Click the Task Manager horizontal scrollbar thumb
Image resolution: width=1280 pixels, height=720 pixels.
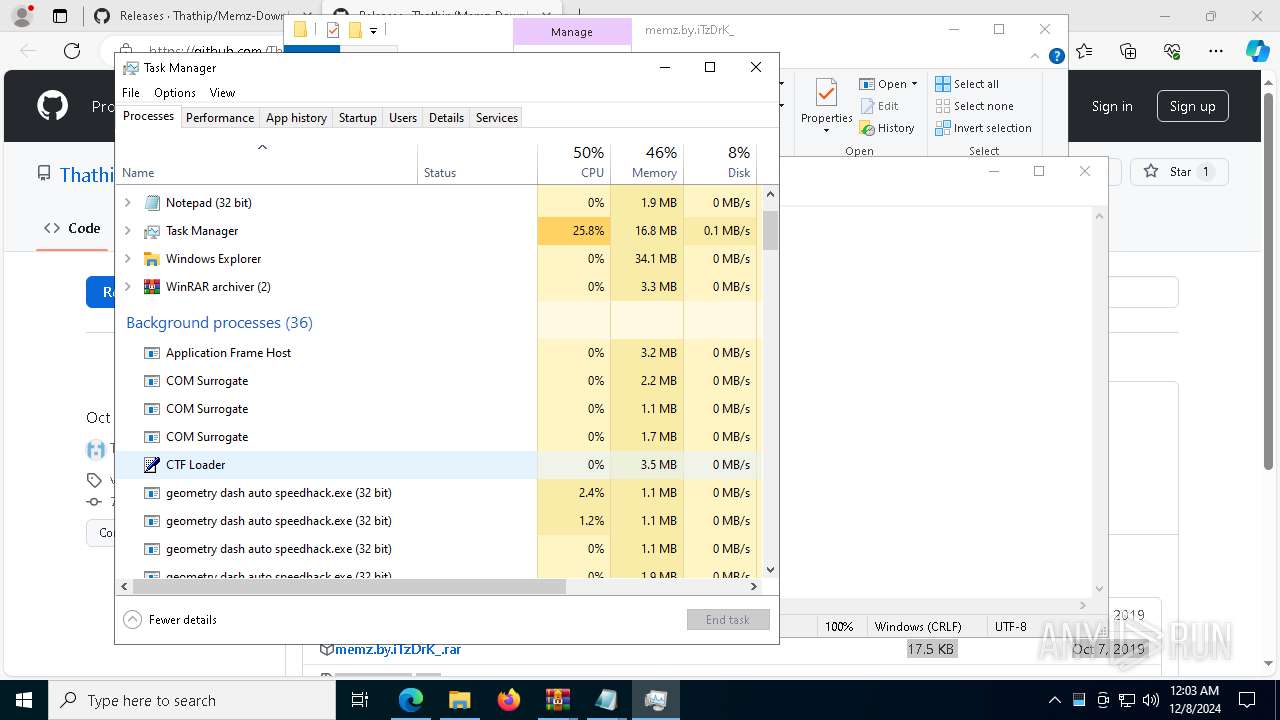(349, 587)
